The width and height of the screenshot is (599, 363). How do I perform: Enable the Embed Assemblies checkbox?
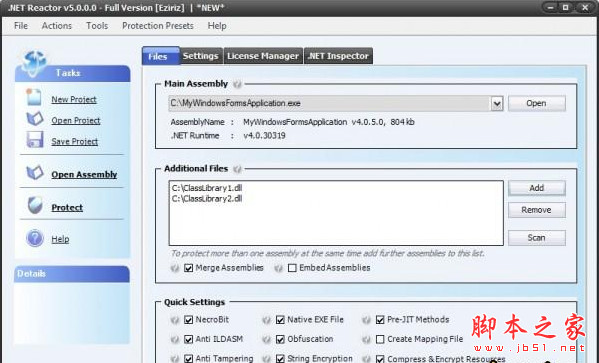click(x=292, y=268)
